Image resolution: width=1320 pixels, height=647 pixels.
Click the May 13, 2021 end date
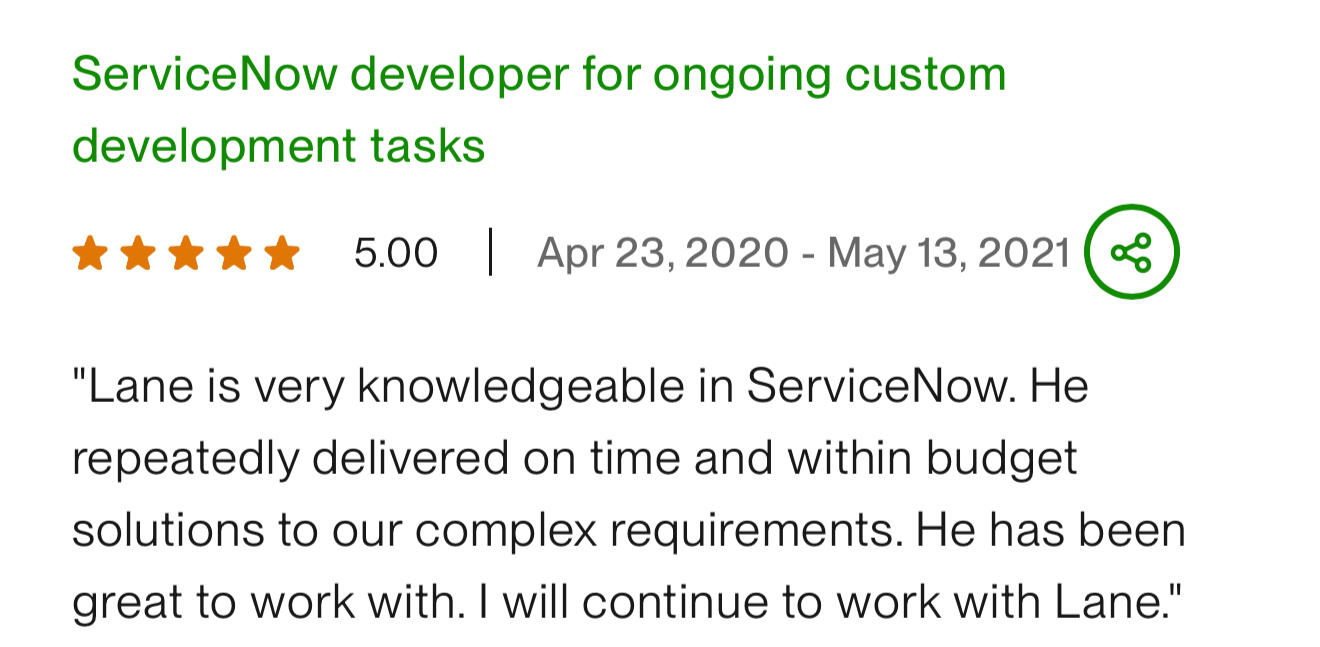(x=949, y=253)
